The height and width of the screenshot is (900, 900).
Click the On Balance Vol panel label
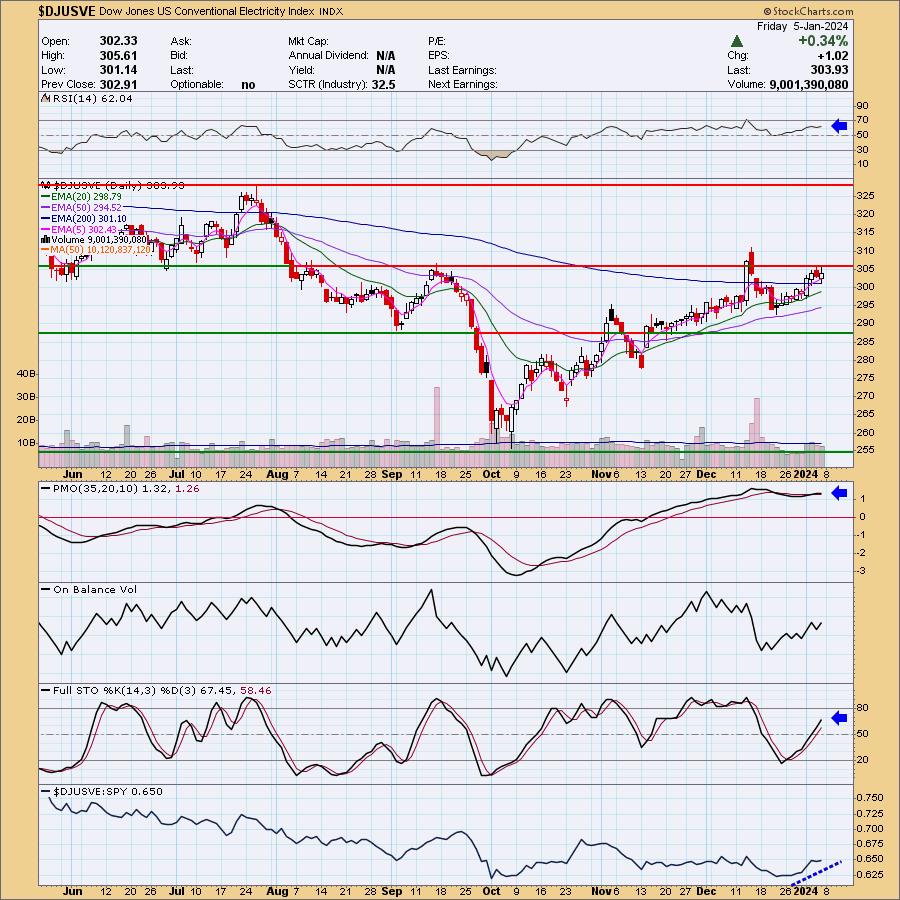(91, 589)
